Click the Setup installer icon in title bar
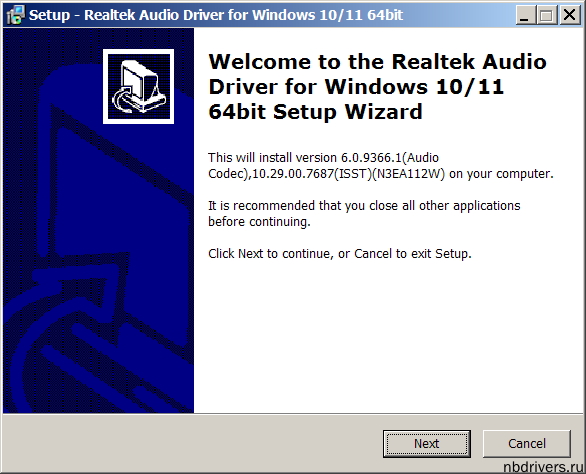The height and width of the screenshot is (474, 586). (x=16, y=15)
